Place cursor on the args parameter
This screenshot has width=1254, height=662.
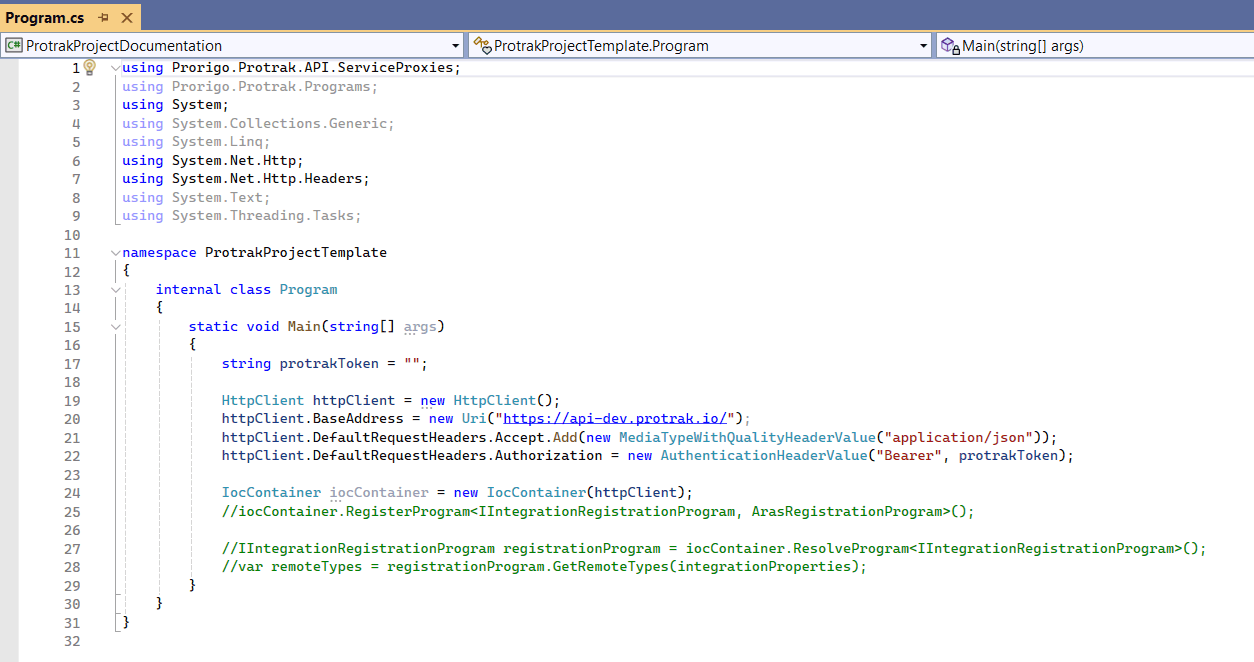419,327
